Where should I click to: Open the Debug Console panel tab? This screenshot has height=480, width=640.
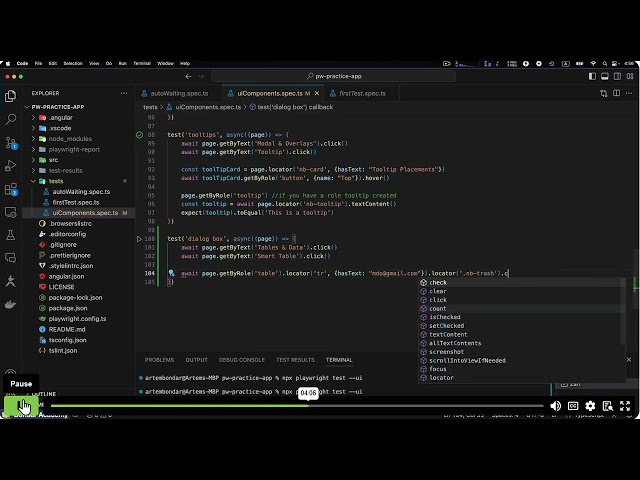[x=242, y=360]
